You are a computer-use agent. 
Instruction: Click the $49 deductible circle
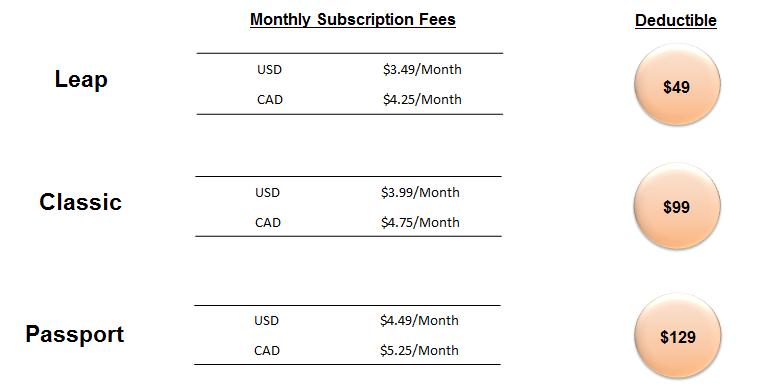tap(677, 85)
